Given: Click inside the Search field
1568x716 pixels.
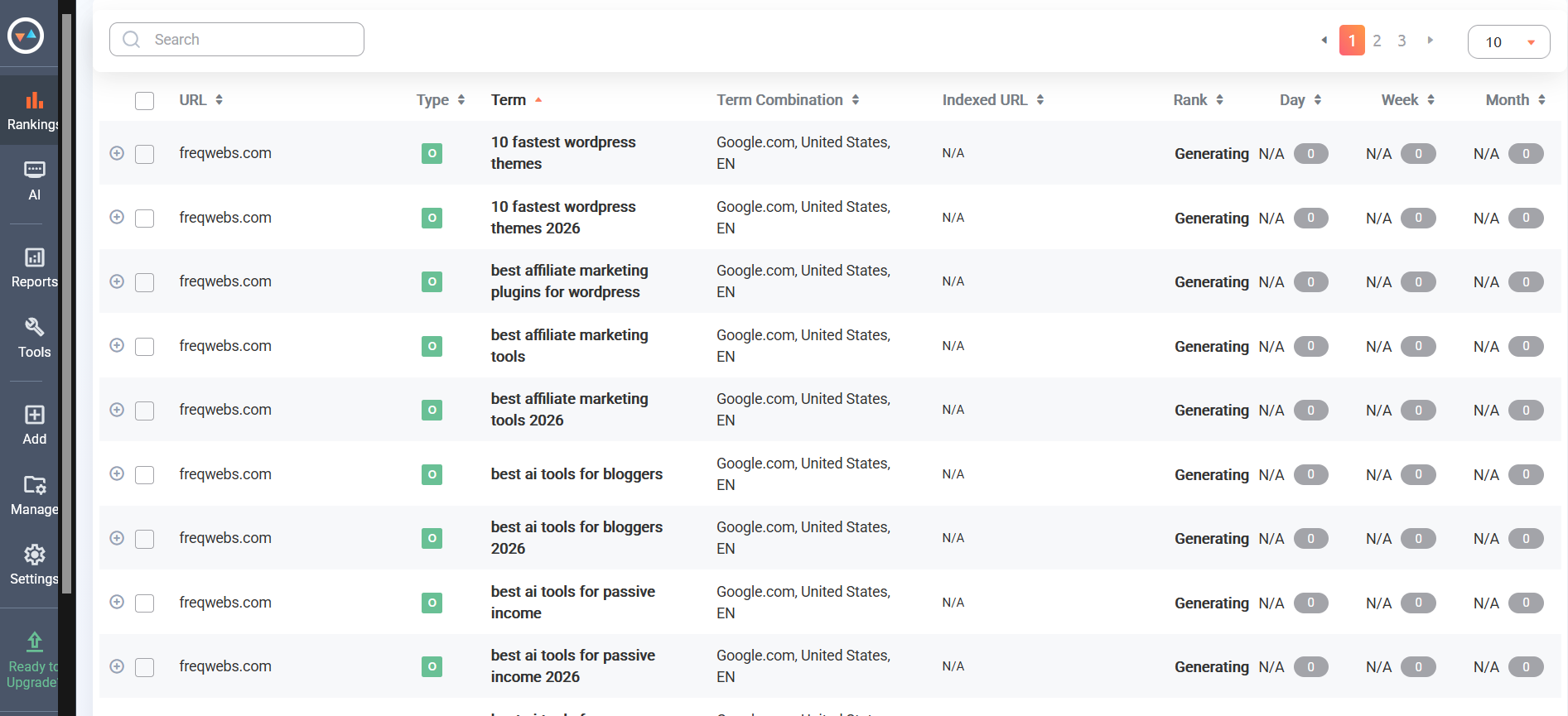Looking at the screenshot, I should (237, 39).
